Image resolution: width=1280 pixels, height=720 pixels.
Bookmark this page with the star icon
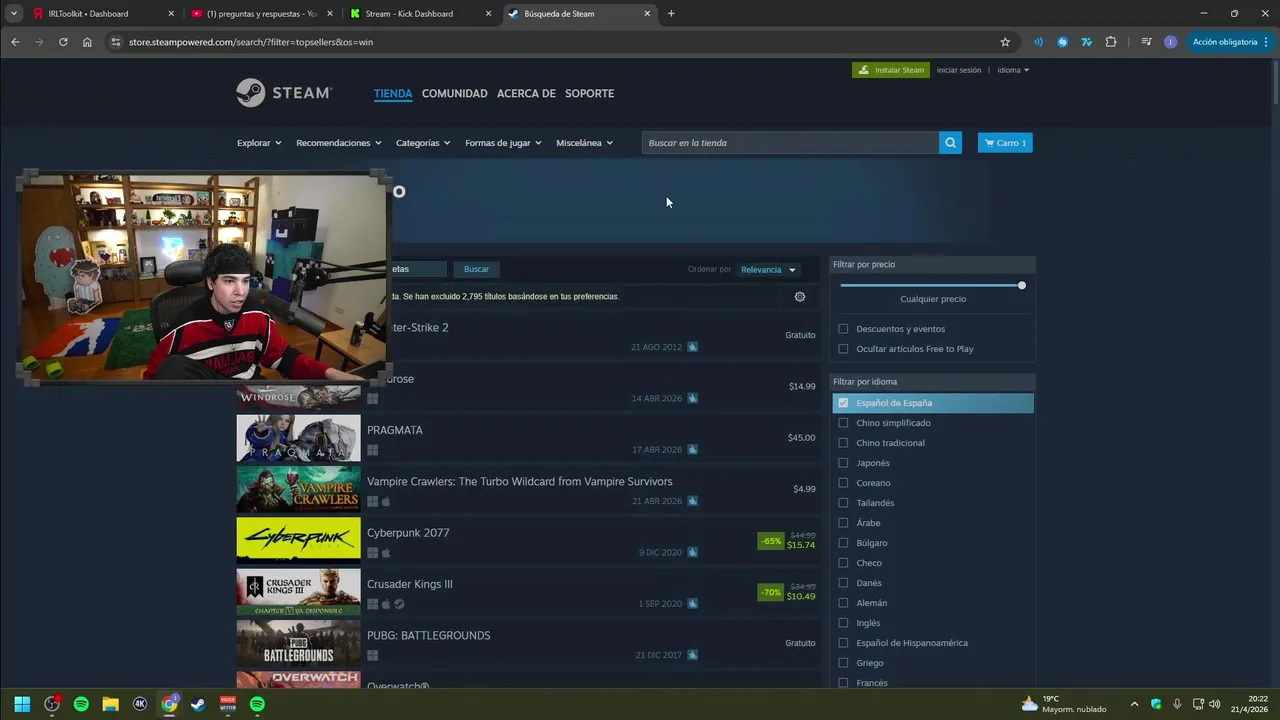1005,42
